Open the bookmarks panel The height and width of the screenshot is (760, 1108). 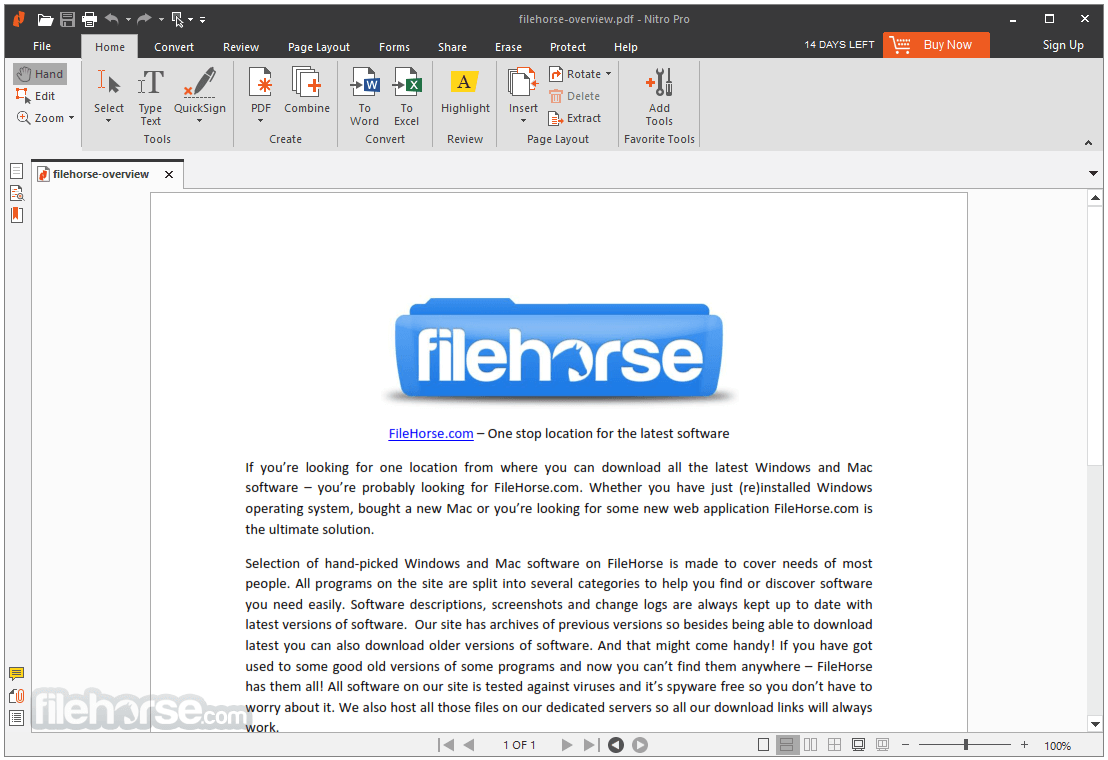click(16, 214)
